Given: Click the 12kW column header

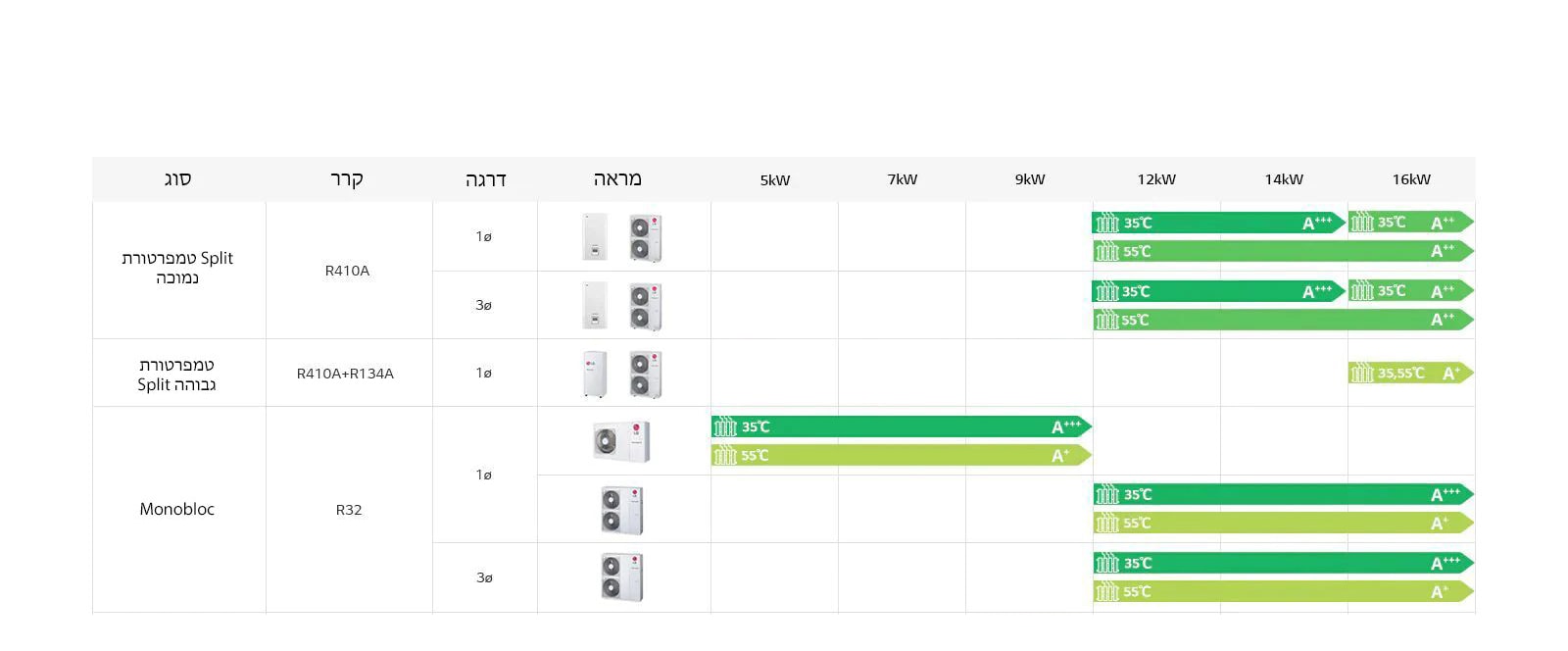Looking at the screenshot, I should 1156,179.
